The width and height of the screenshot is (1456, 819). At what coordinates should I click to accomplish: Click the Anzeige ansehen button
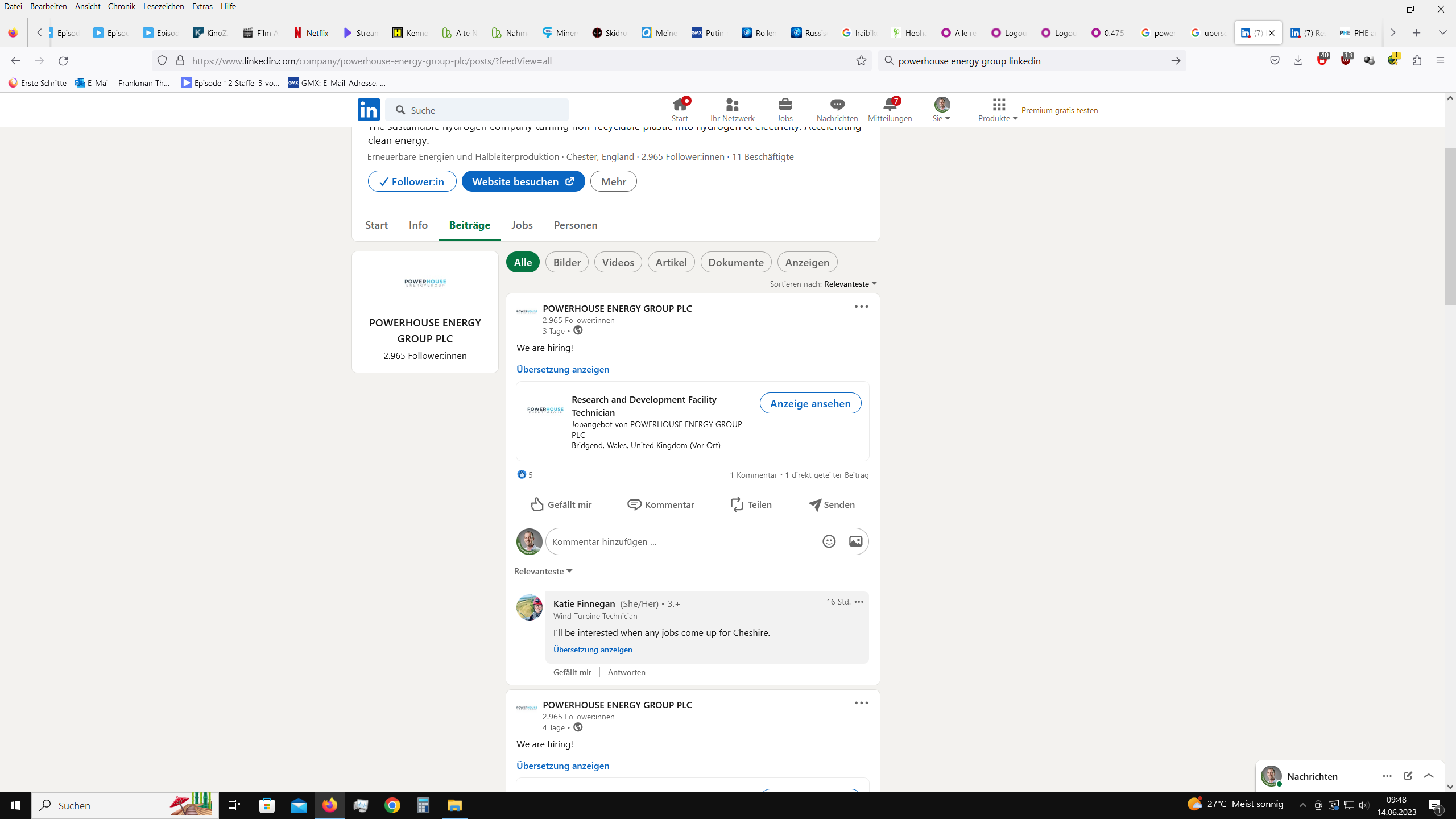point(810,403)
